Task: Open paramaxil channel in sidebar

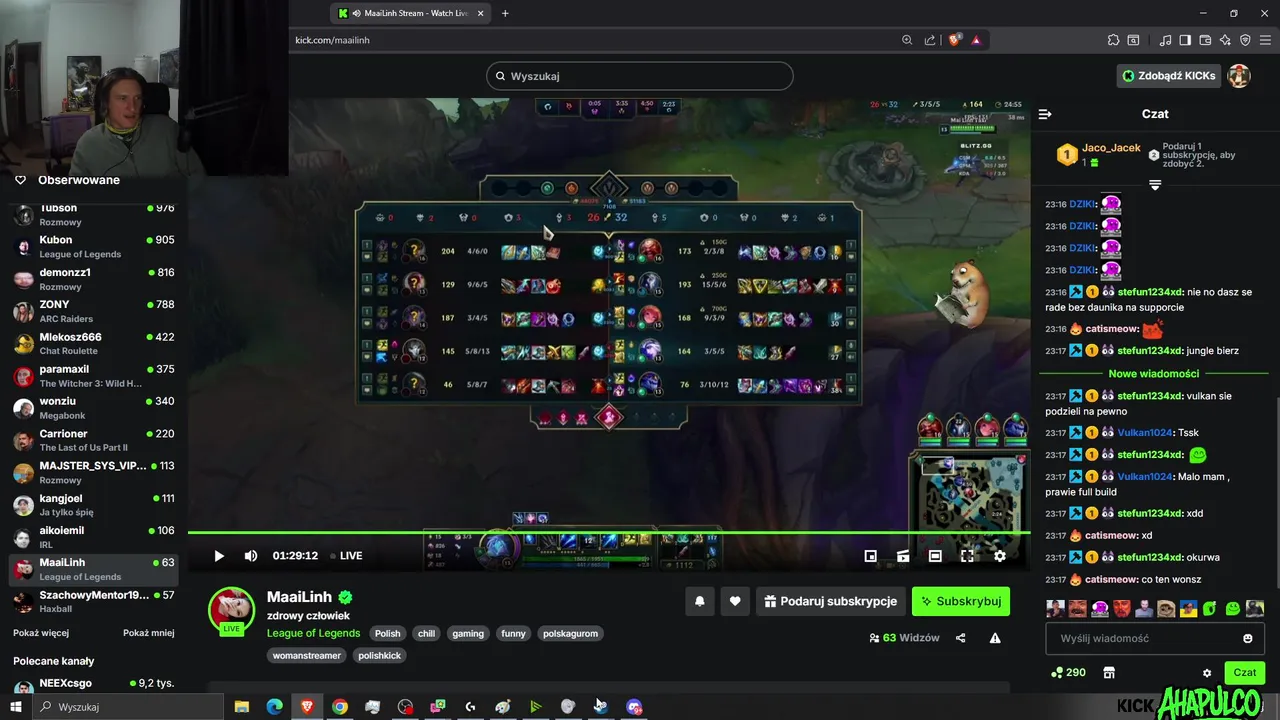Action: pos(94,375)
